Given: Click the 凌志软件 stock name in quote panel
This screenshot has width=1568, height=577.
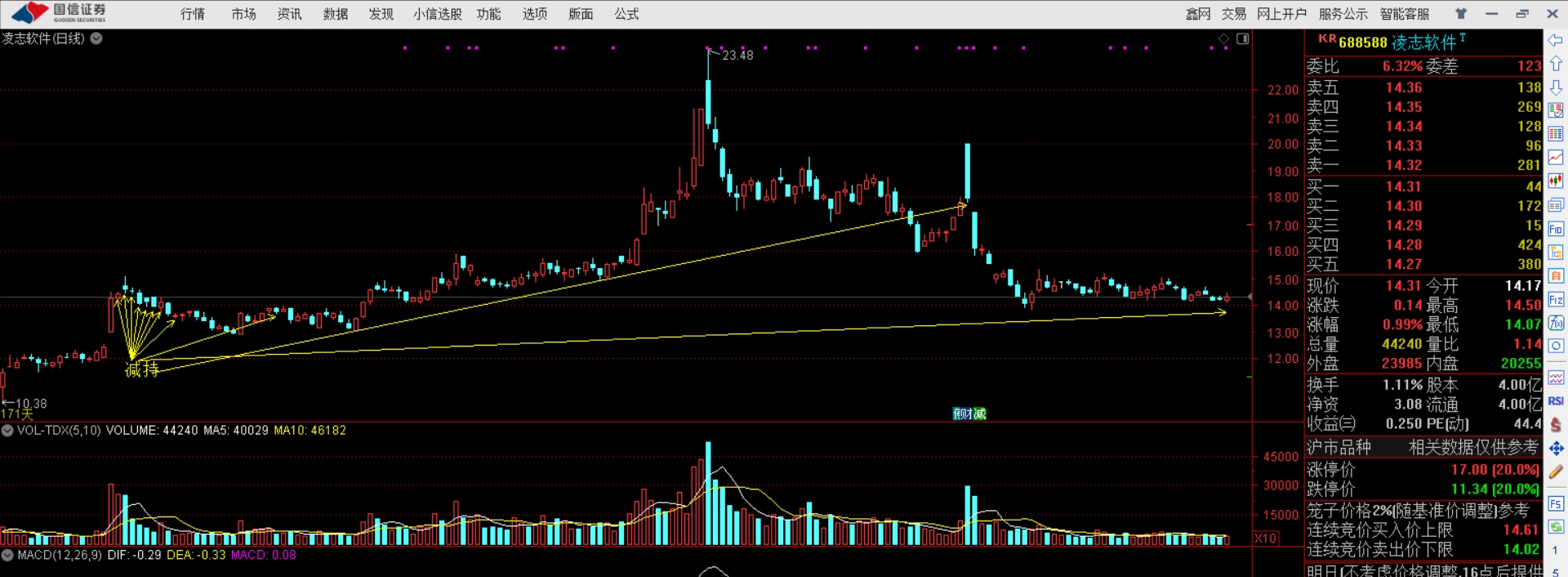Looking at the screenshot, I should [1423, 42].
